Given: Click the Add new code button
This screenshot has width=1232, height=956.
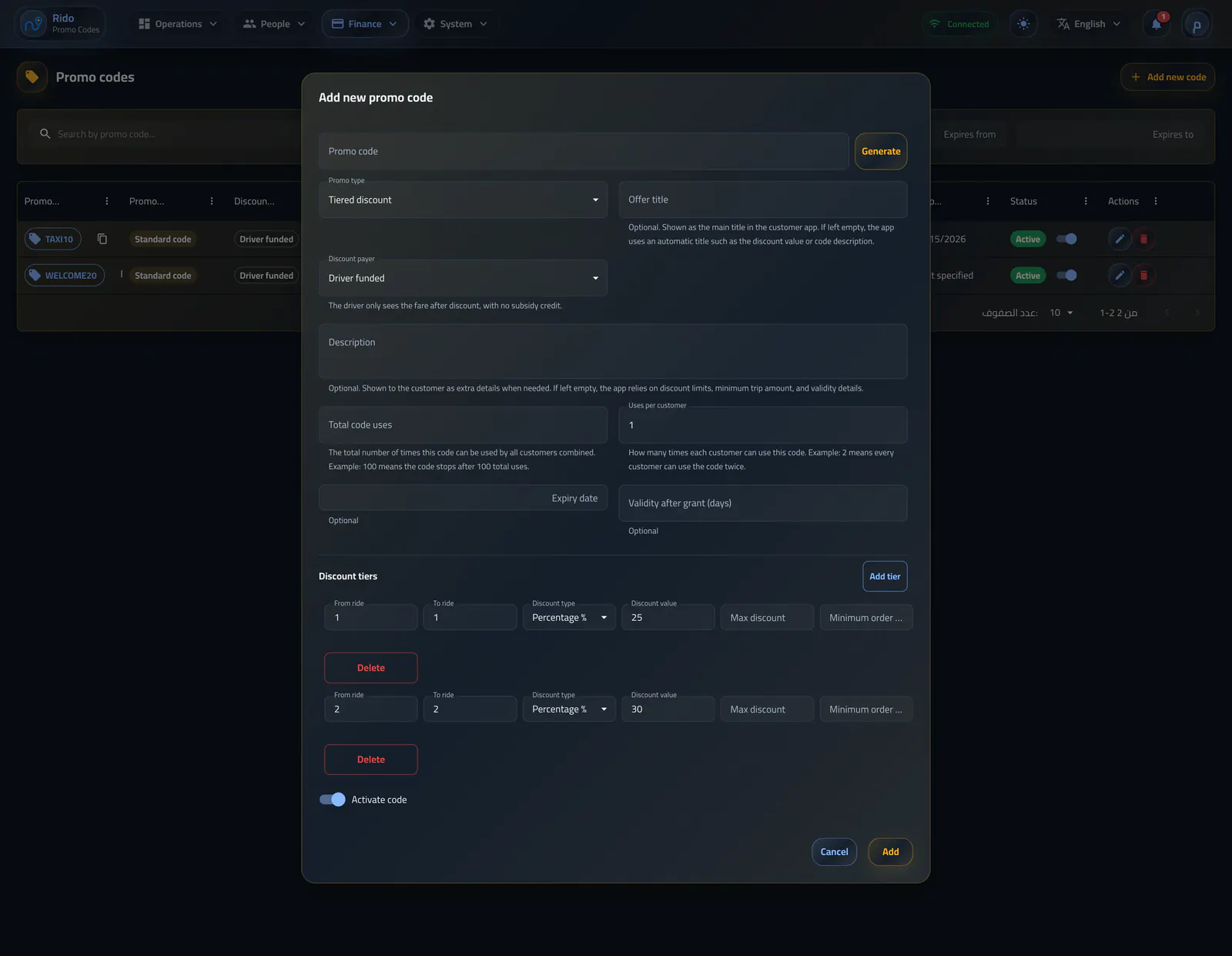Looking at the screenshot, I should click(x=1167, y=77).
